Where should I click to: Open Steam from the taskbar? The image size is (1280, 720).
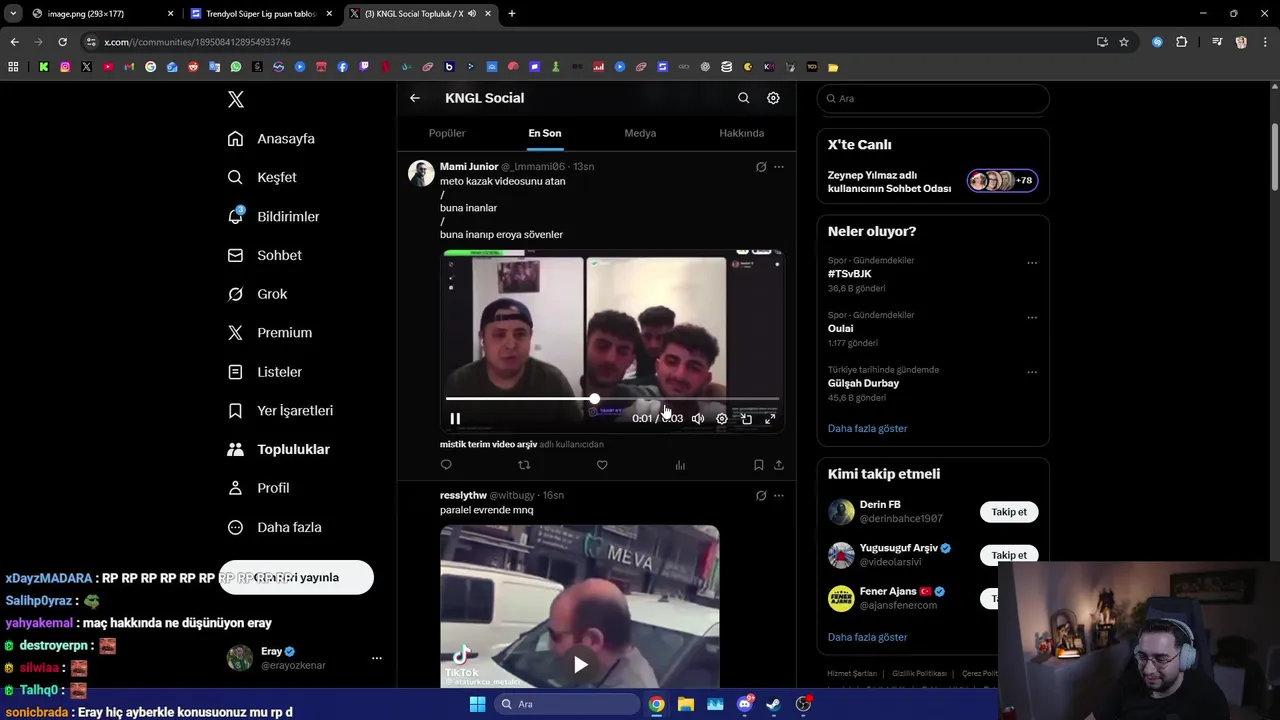pyautogui.click(x=773, y=704)
